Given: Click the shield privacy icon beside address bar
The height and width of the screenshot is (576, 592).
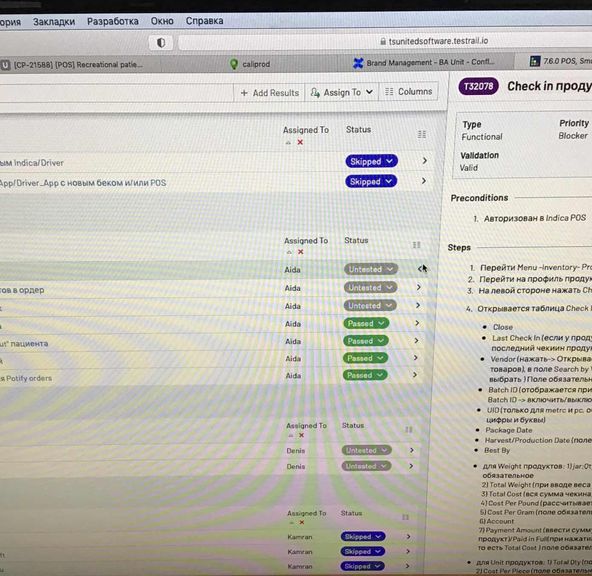Looking at the screenshot, I should (161, 43).
